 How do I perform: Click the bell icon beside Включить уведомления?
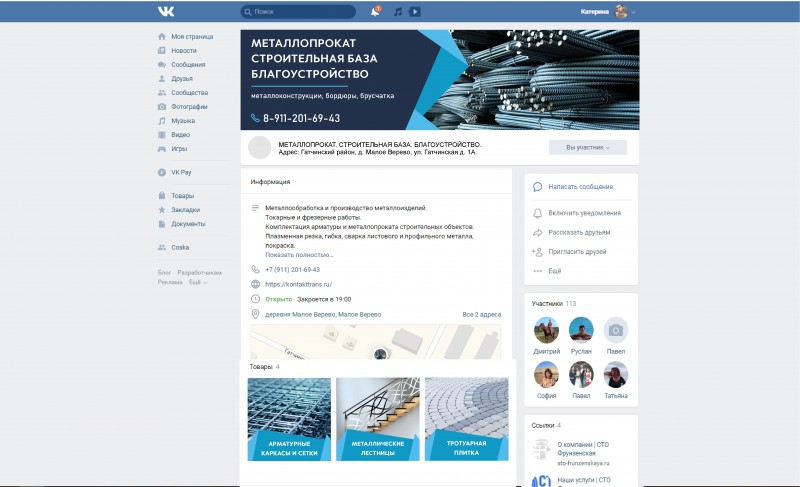tap(537, 213)
